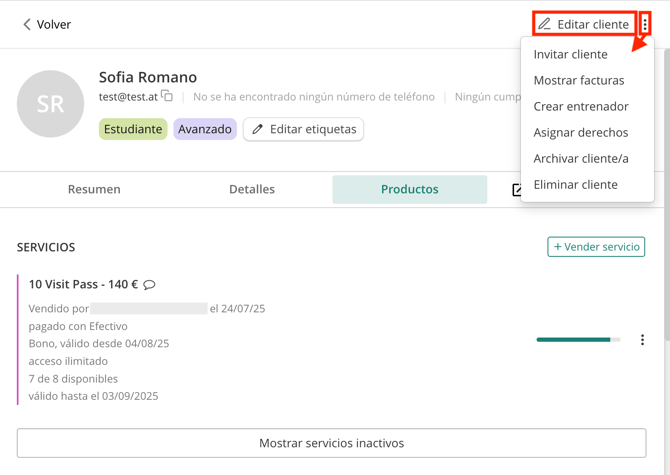Choose Asignar derechos option

(x=580, y=132)
